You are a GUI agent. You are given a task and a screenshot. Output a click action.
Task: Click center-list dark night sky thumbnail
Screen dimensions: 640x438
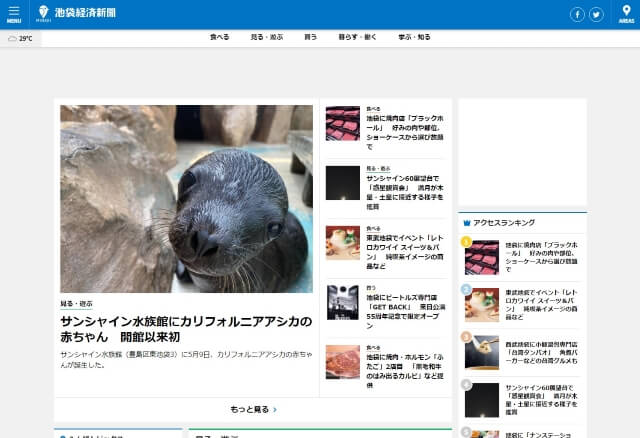point(343,183)
